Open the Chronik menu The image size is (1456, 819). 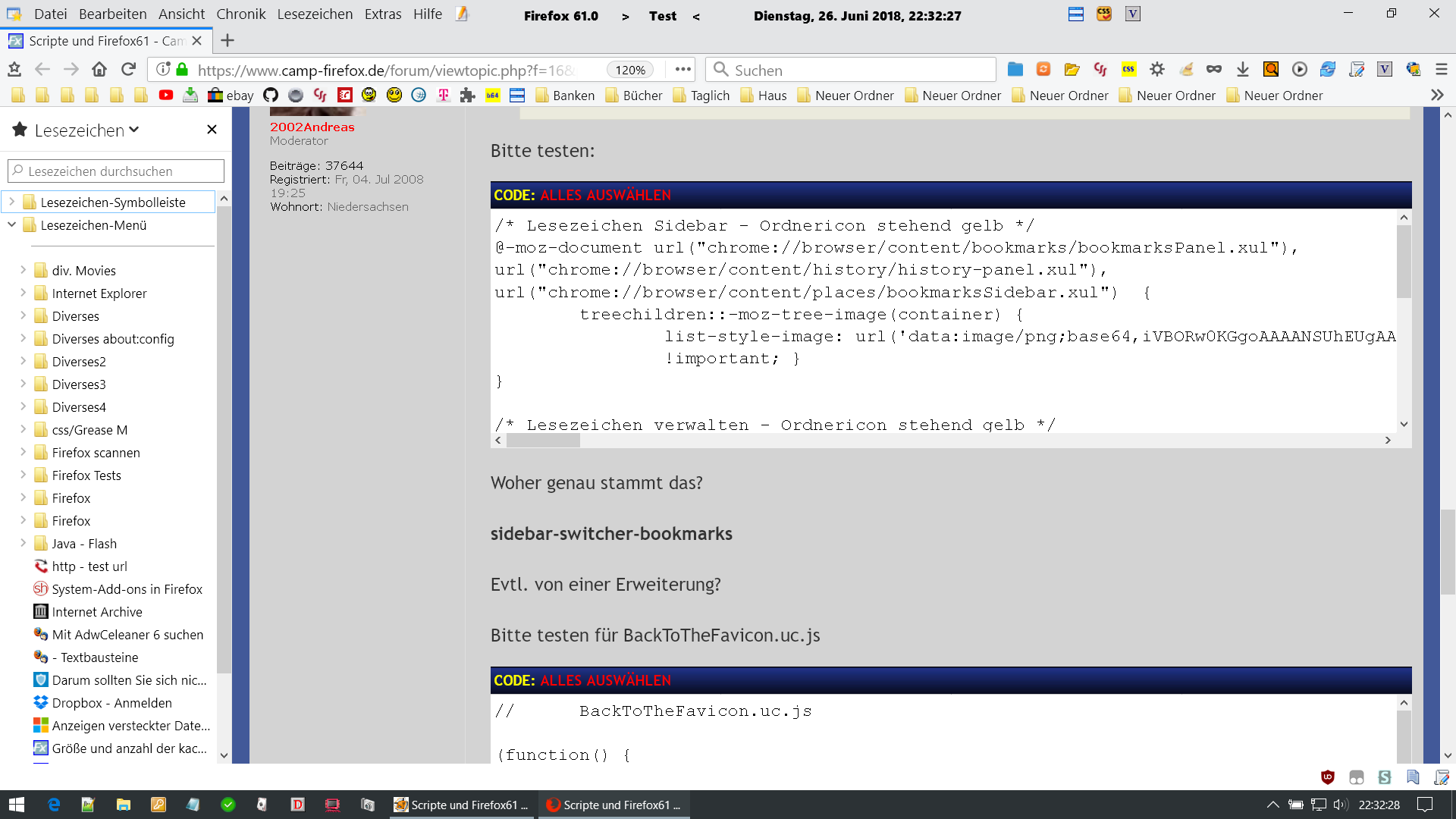[x=240, y=14]
